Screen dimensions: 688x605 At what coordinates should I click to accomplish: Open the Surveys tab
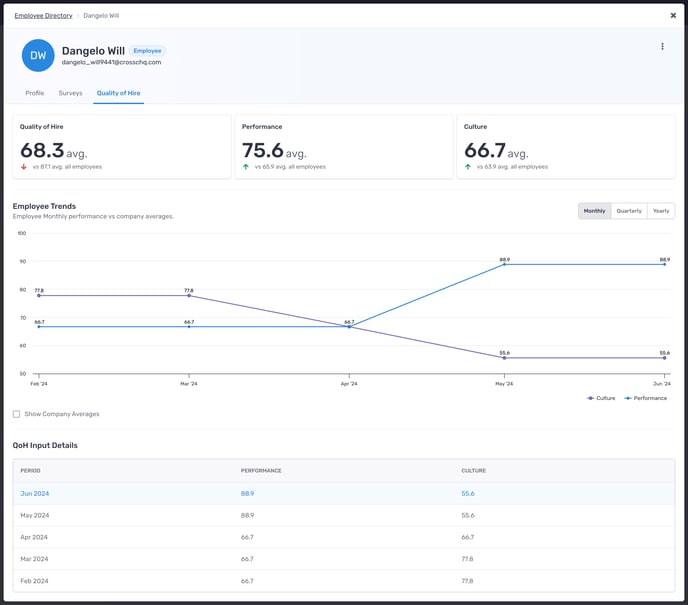(70, 93)
